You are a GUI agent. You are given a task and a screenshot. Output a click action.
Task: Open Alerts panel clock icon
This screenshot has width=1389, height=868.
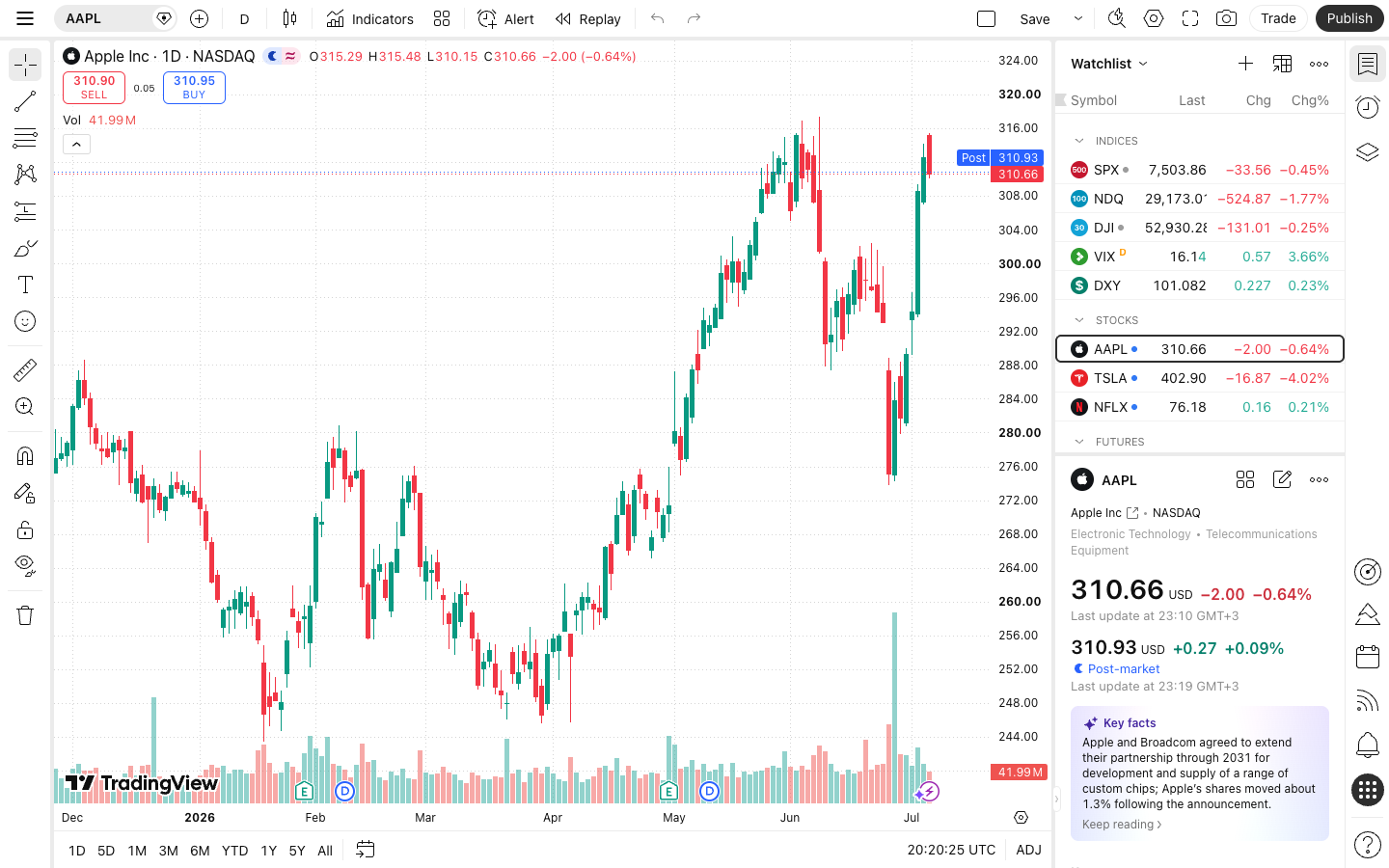coord(1367,107)
